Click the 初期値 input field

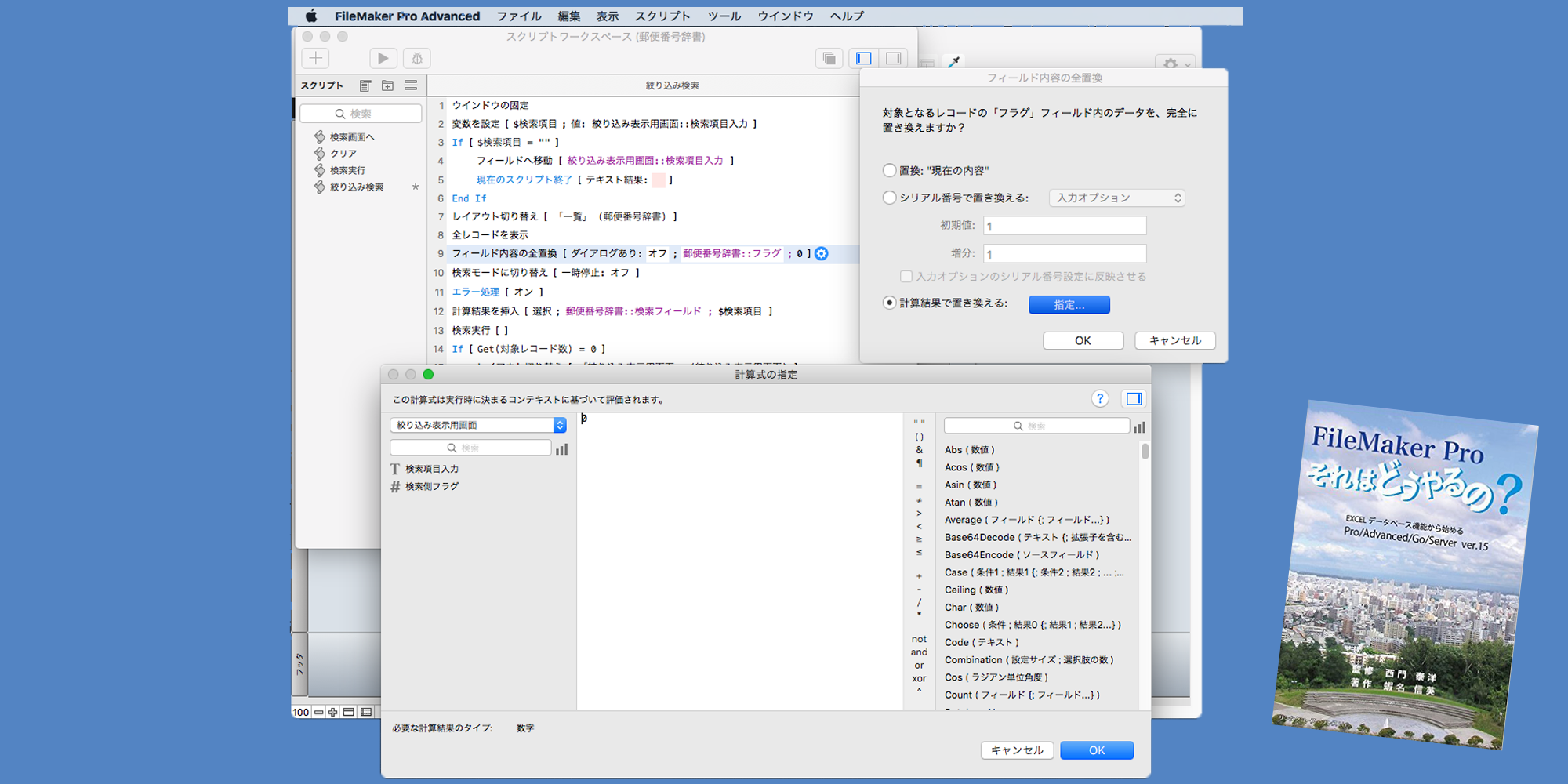(x=1065, y=226)
